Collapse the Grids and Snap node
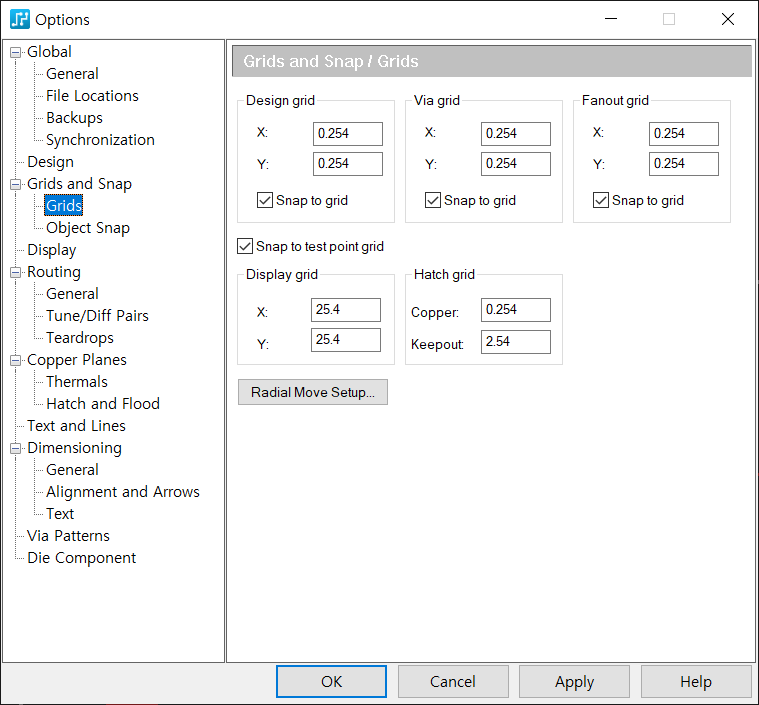 tap(15, 184)
